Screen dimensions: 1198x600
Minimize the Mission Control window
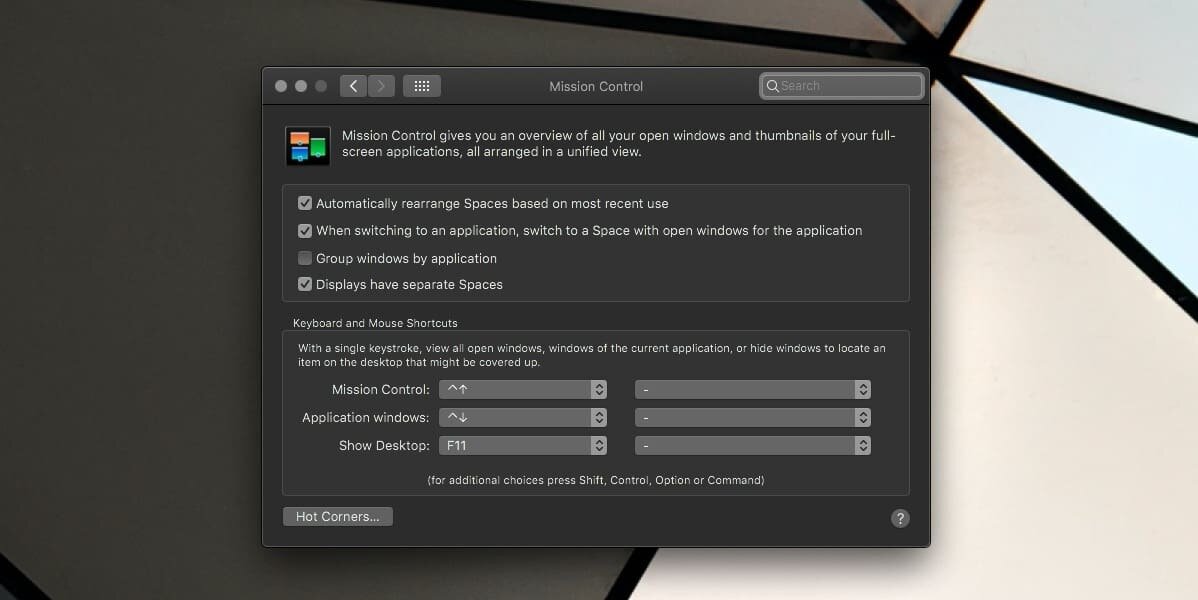301,86
